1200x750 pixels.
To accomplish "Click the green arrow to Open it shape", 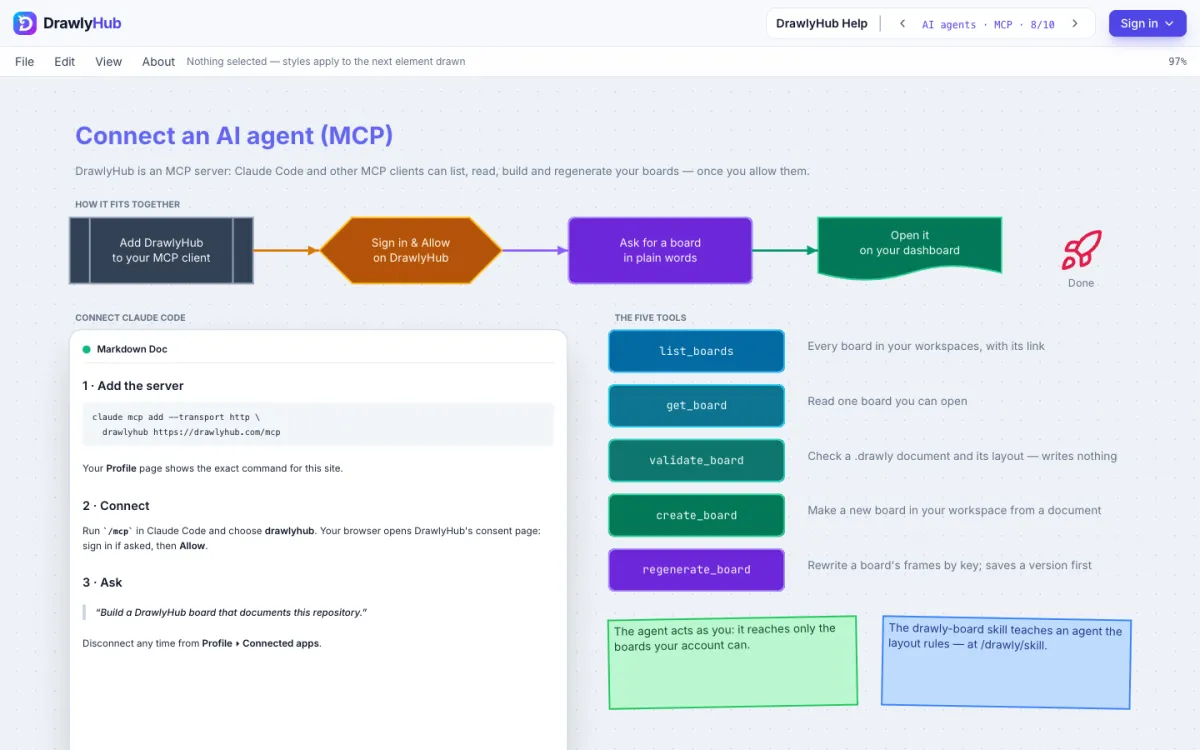I will coord(785,250).
